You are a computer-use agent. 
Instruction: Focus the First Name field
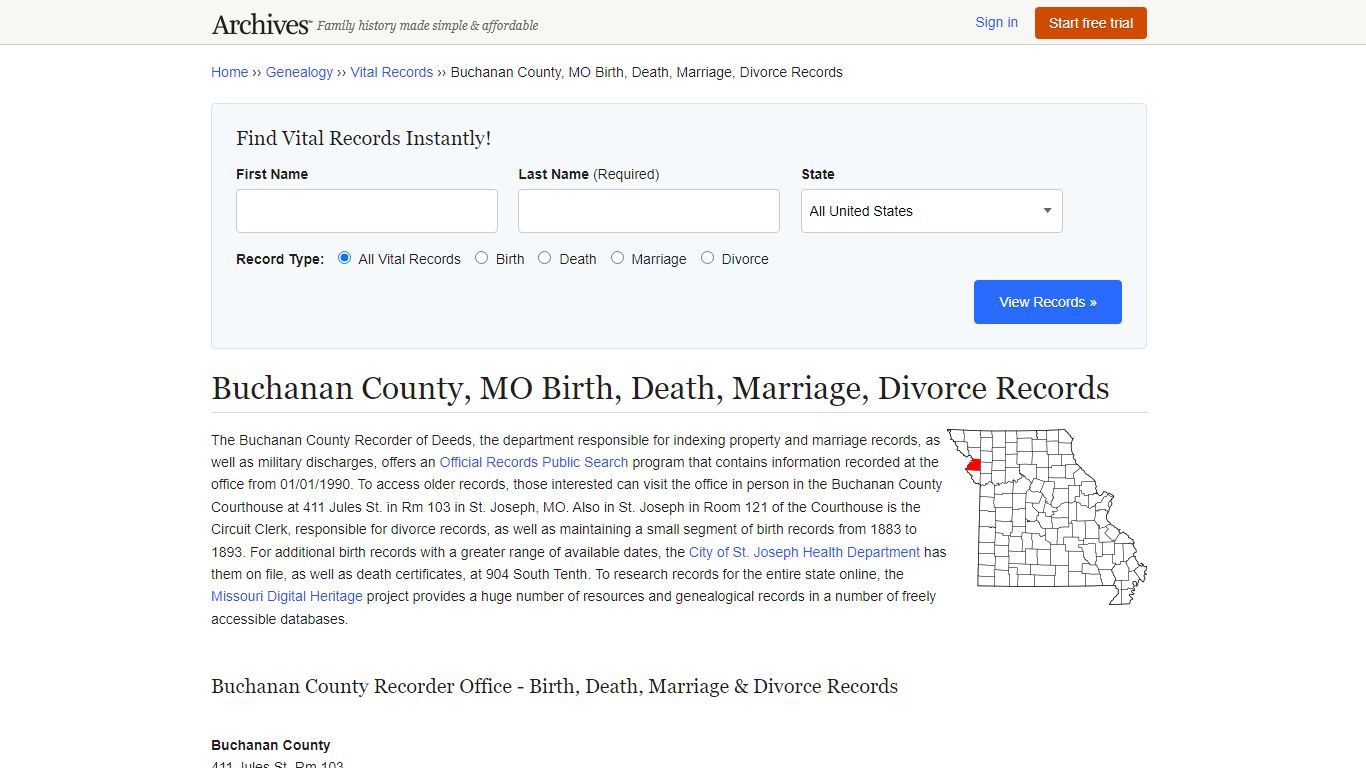point(367,211)
